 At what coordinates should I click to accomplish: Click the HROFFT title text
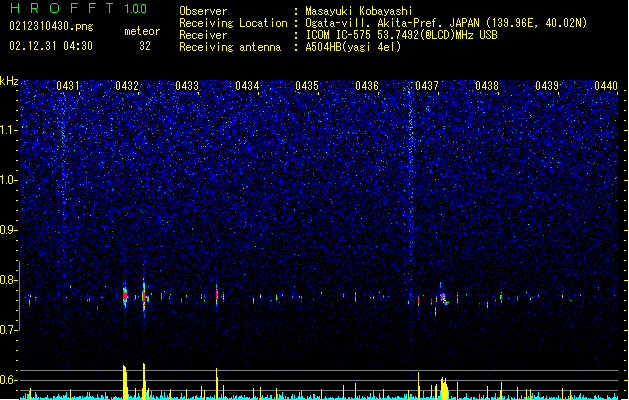coord(62,8)
